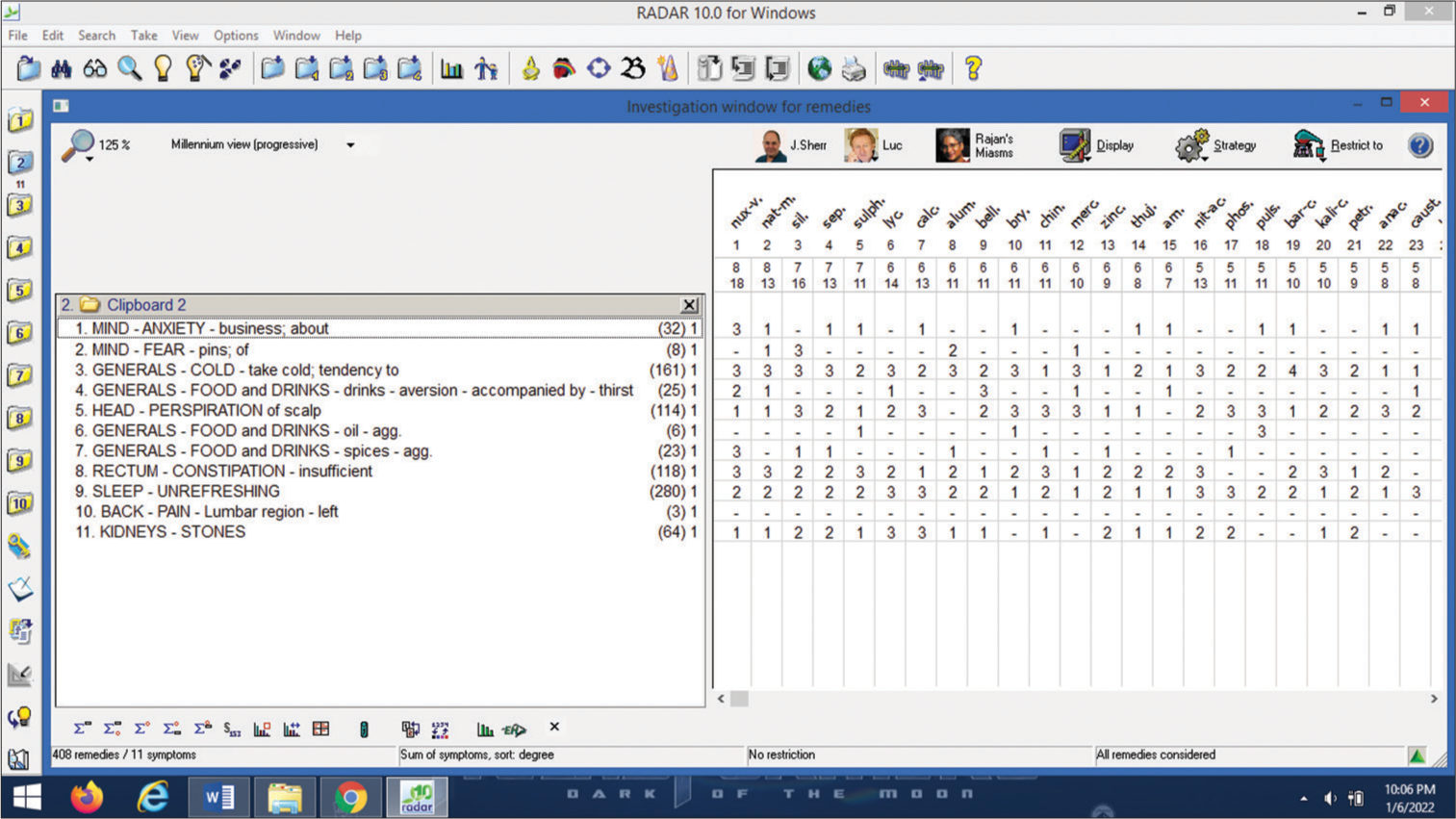This screenshot has width=1456, height=819.
Task: Click the bar chart analysis toolbar icon
Action: click(x=451, y=68)
